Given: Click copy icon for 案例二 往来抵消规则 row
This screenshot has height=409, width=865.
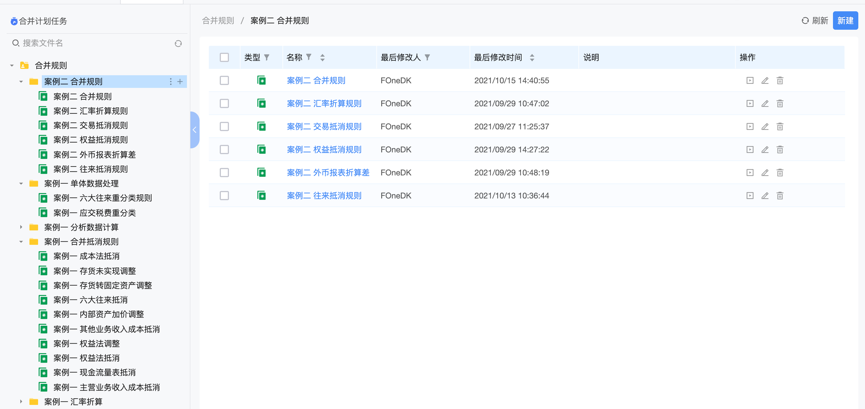Looking at the screenshot, I should (750, 195).
